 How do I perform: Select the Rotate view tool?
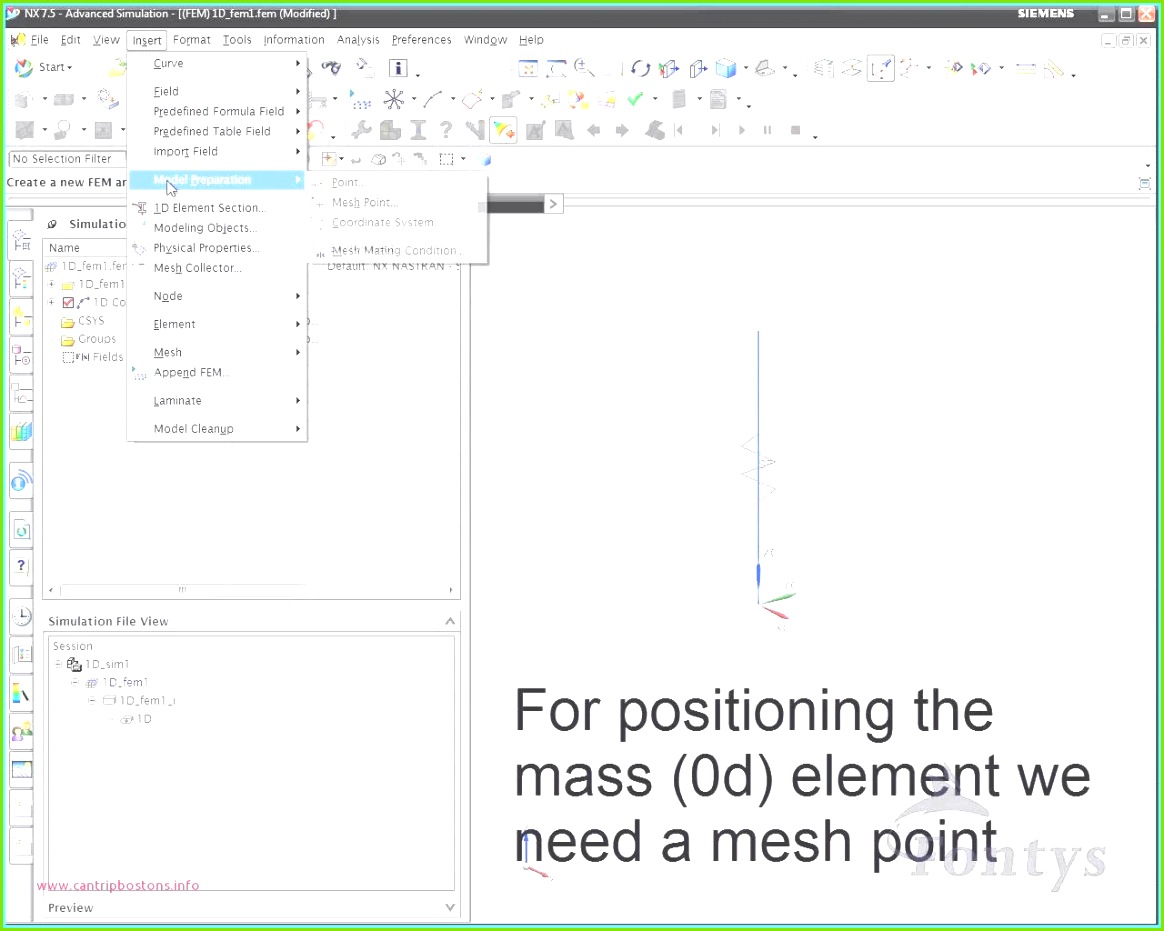click(x=640, y=69)
